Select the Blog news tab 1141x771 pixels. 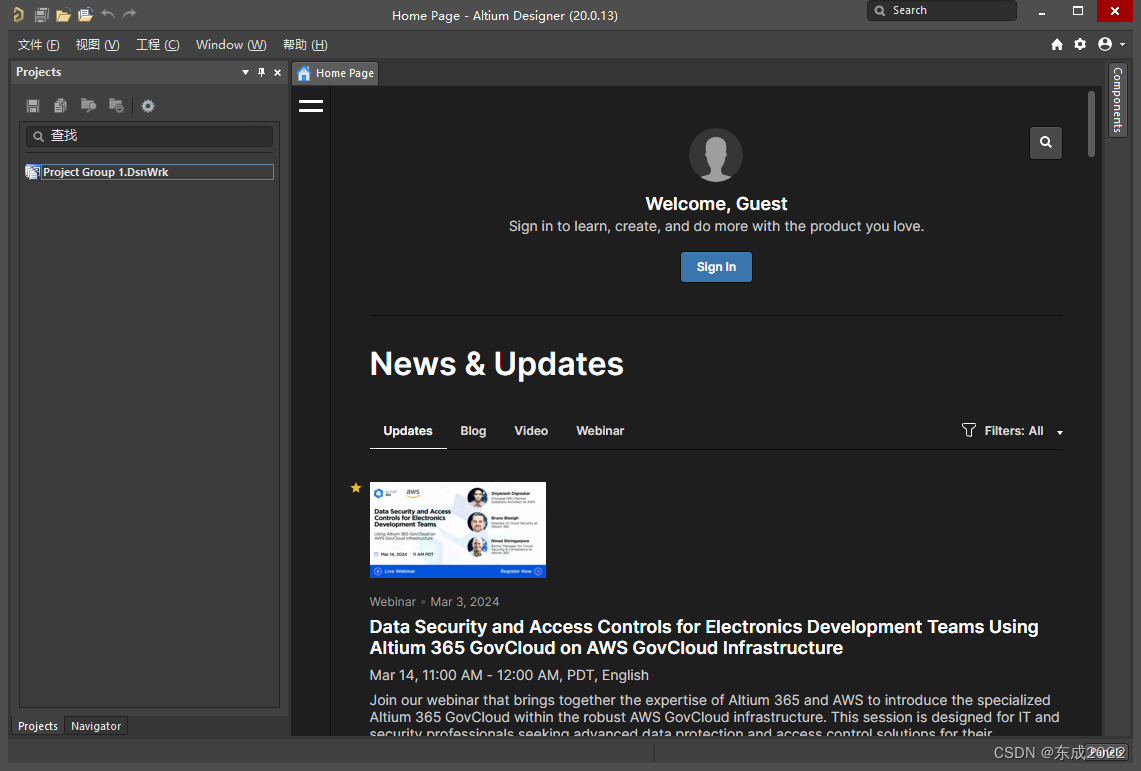point(473,431)
